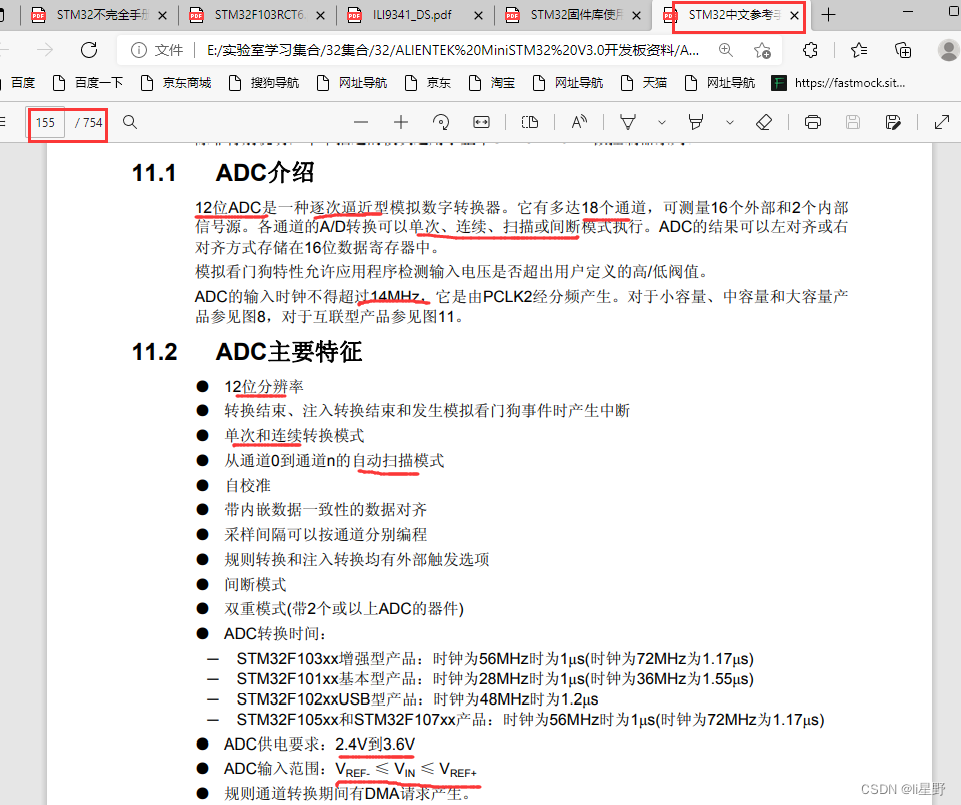
Task: Select the PDF draw pen tool
Action: [628, 123]
